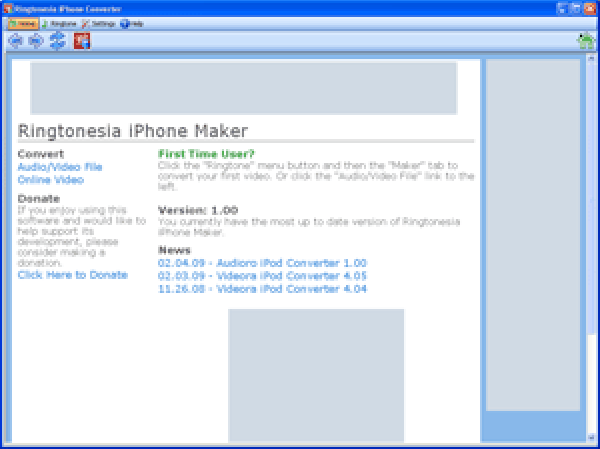
Task: Follow the Click Here to Donate link
Action: point(73,275)
